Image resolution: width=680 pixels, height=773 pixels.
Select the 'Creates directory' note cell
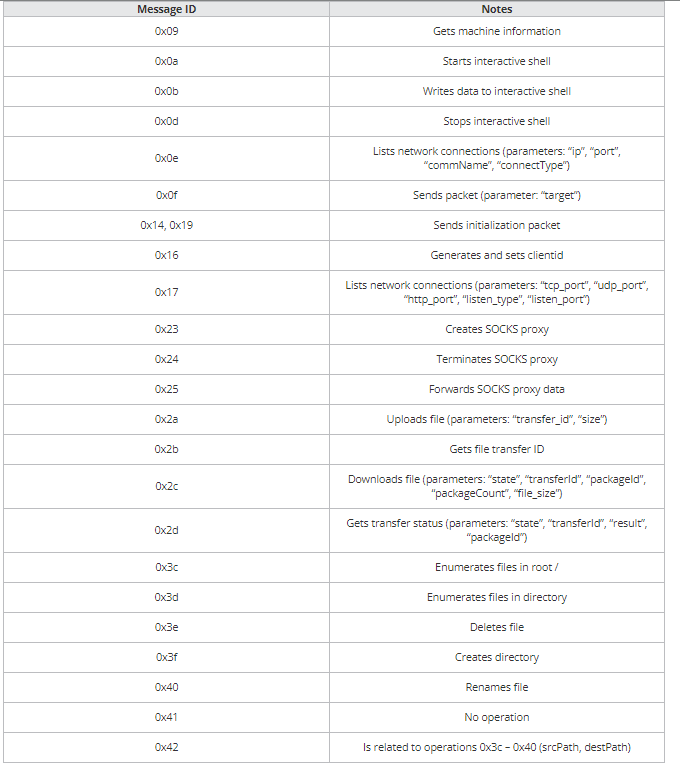(x=497, y=658)
